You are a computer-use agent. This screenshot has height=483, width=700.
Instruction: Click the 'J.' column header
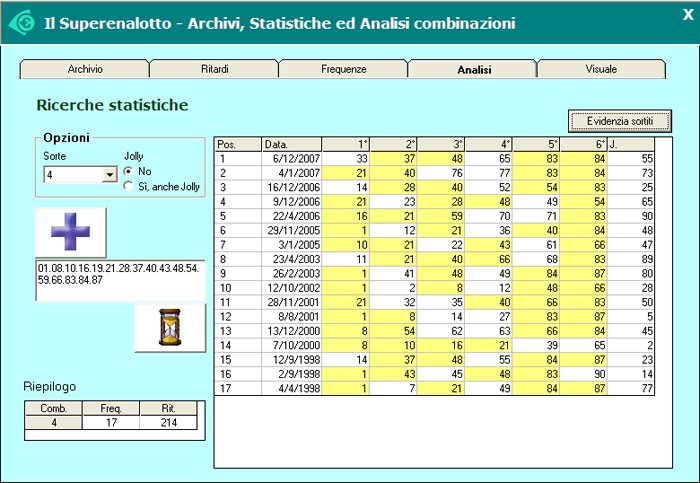point(631,145)
